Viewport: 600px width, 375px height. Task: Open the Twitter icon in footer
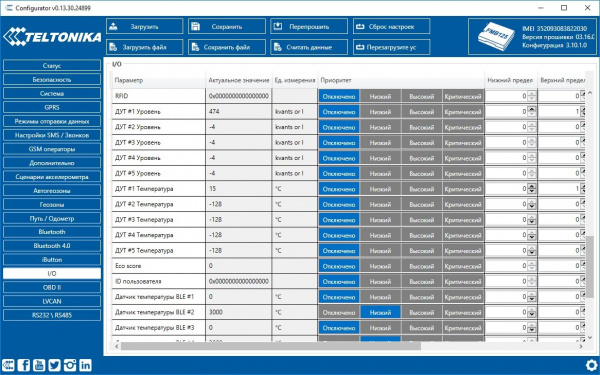[x=54, y=365]
